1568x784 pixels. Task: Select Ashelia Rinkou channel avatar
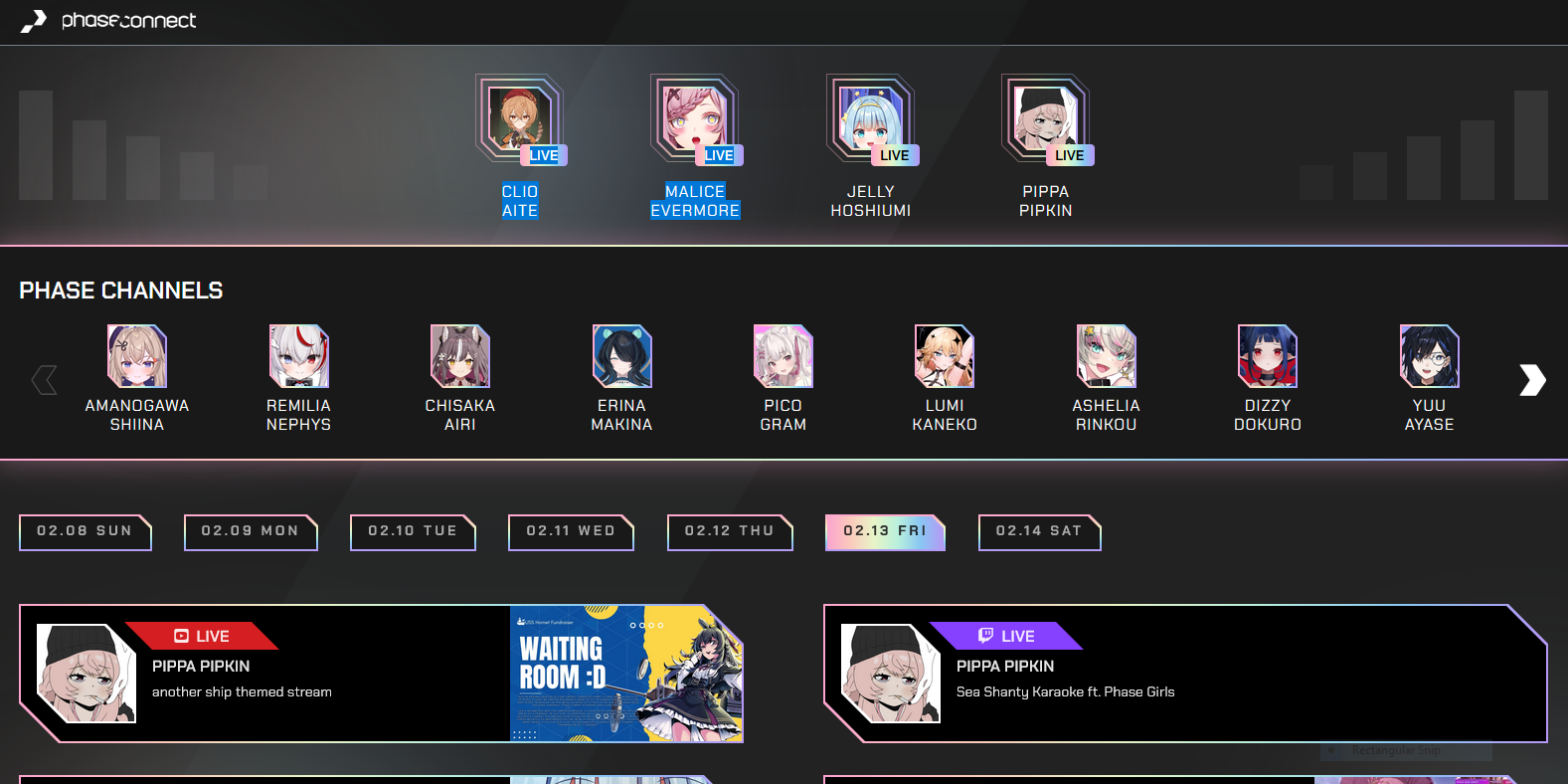[1107, 356]
